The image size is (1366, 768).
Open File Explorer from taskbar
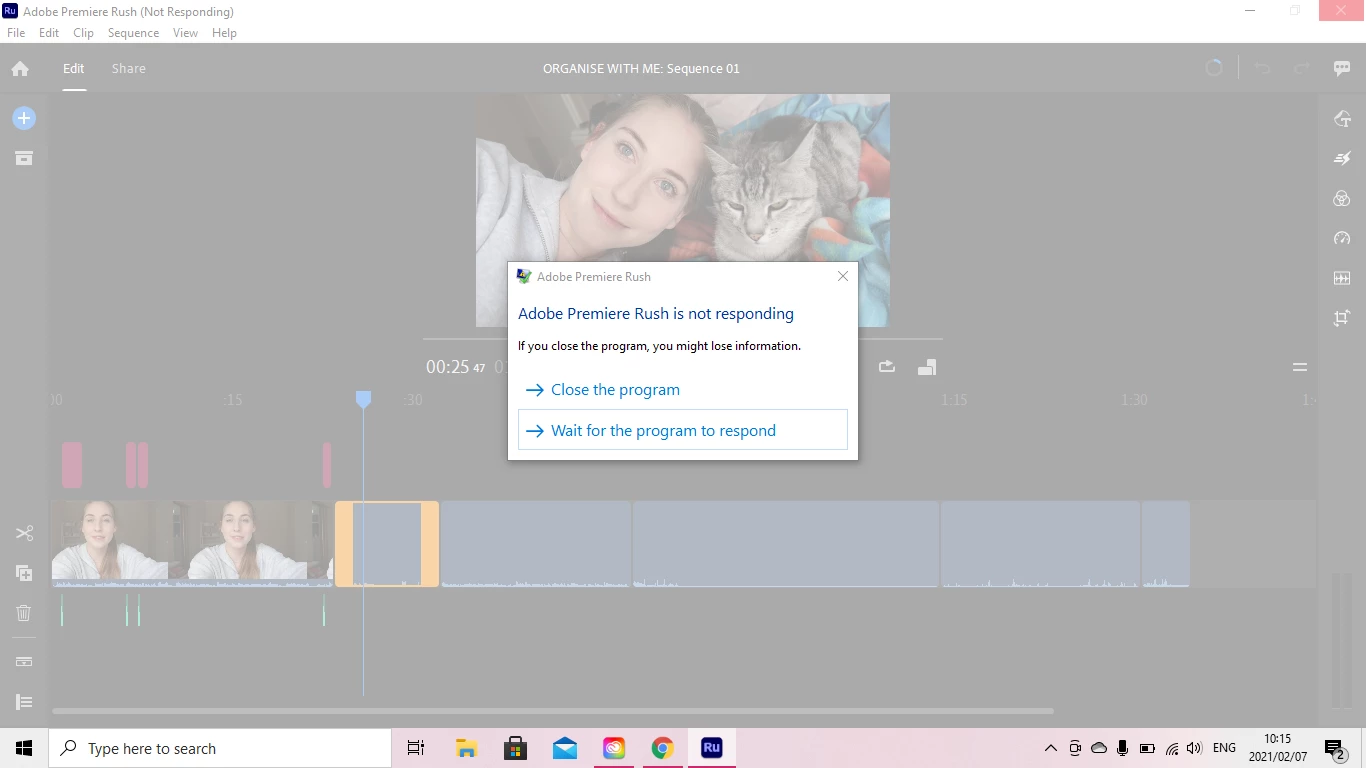(466, 748)
